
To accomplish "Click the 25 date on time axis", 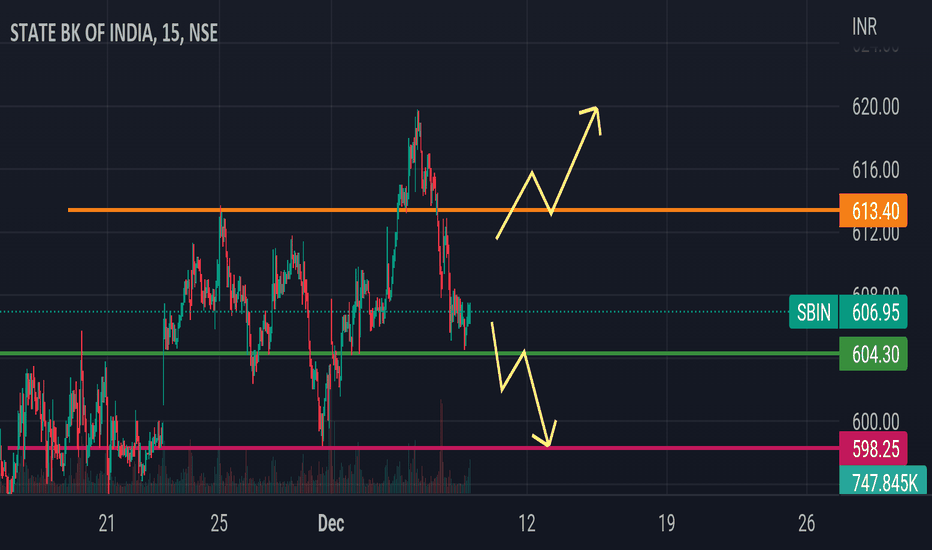I will click(x=219, y=523).
